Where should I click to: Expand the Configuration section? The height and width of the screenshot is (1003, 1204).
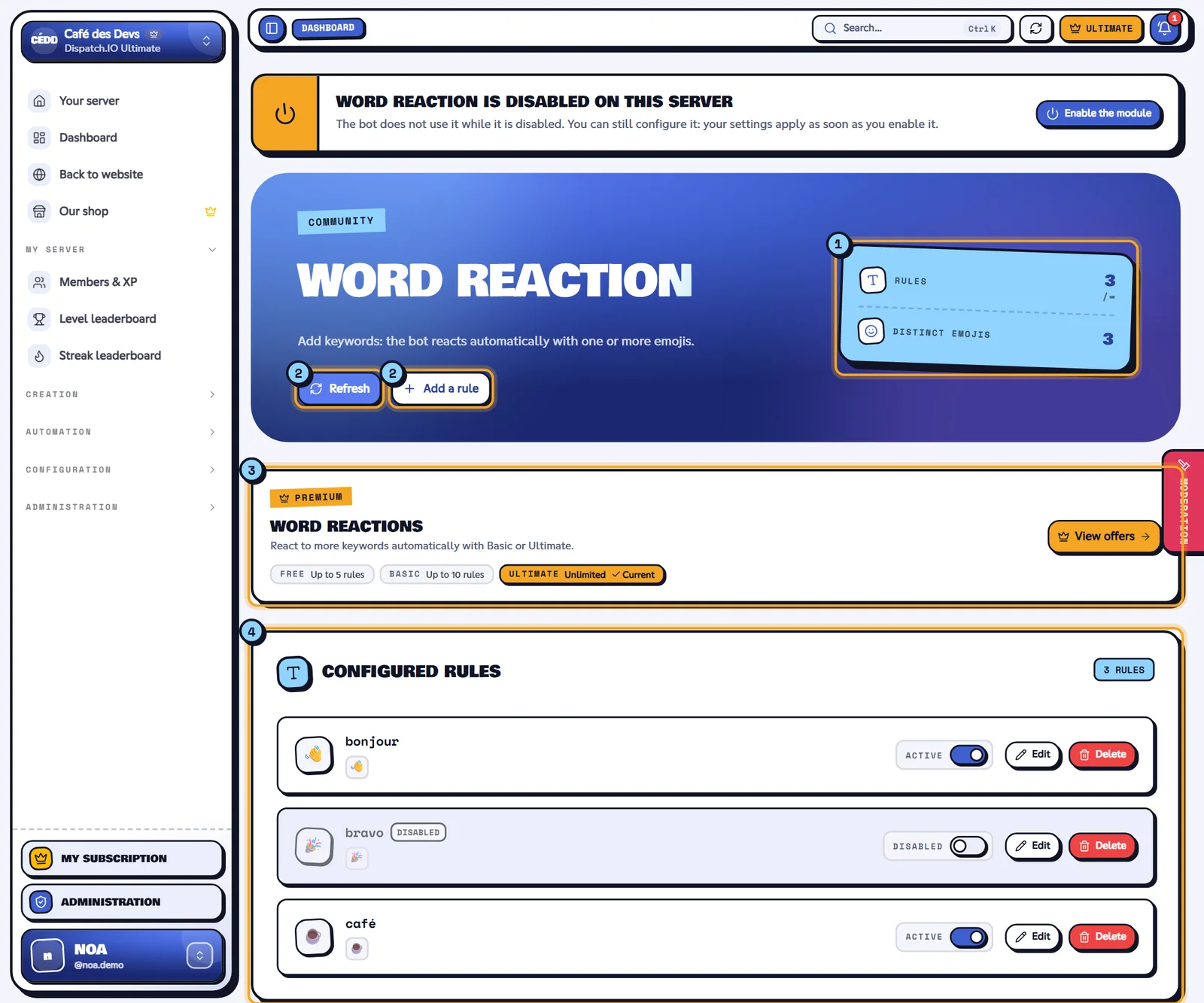(x=121, y=470)
